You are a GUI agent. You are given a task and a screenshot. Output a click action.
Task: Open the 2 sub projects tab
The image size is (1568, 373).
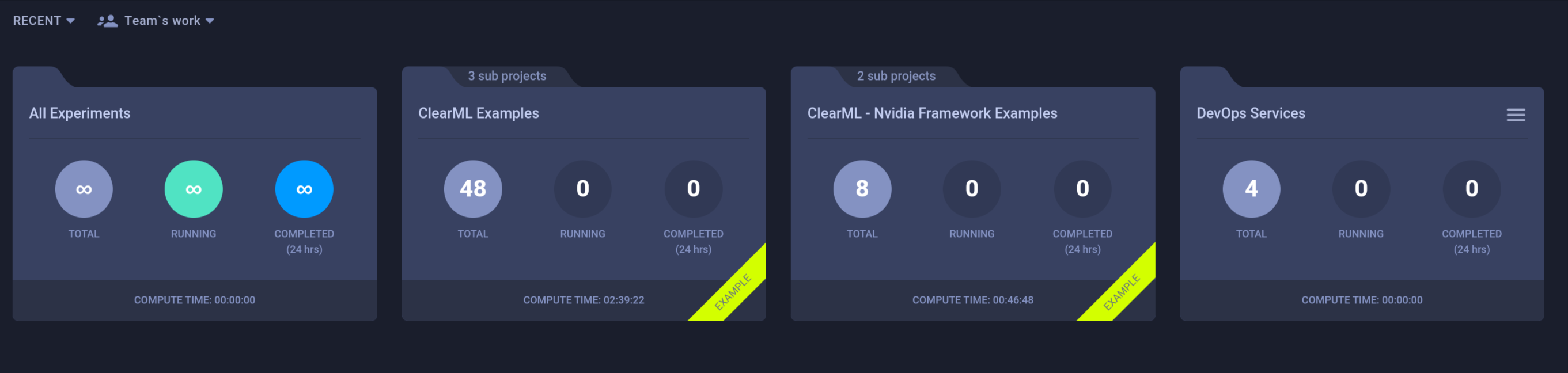point(896,76)
